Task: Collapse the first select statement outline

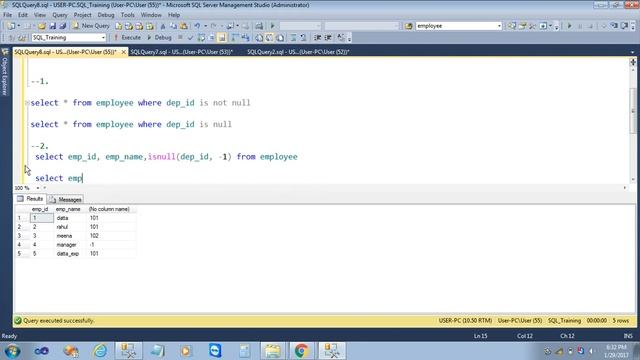Action: pos(27,103)
